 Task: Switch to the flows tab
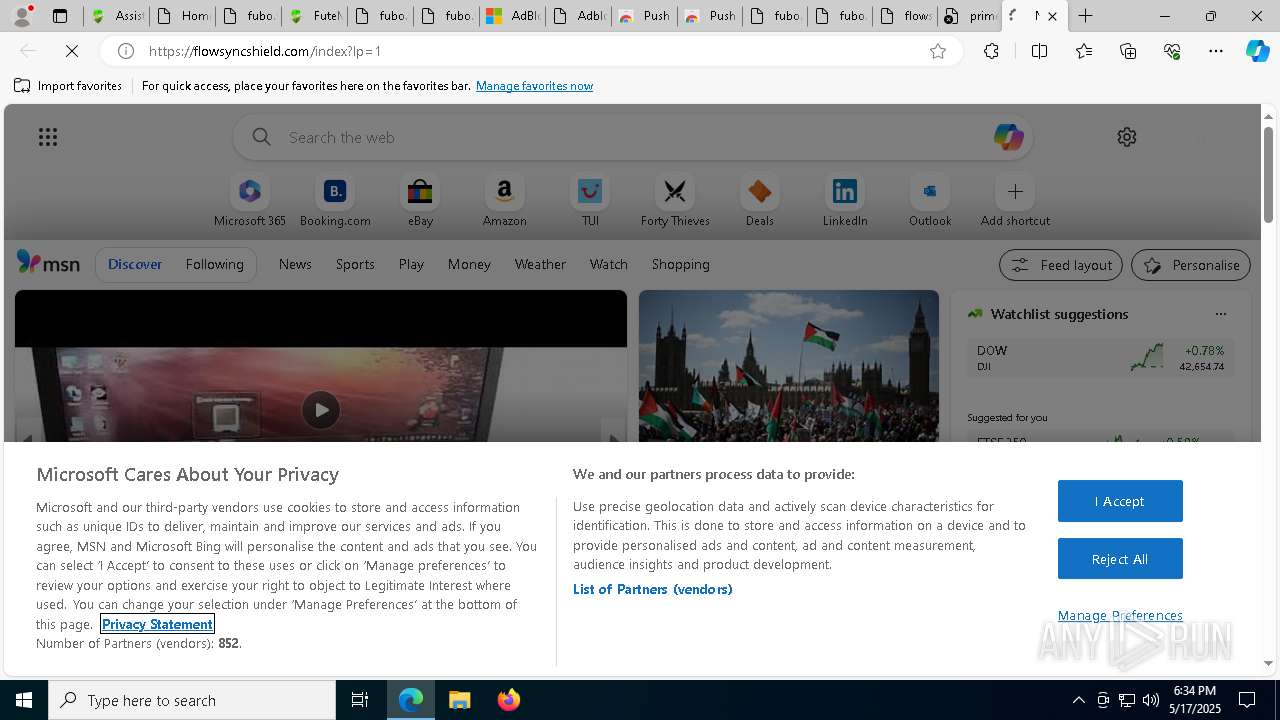tap(905, 16)
